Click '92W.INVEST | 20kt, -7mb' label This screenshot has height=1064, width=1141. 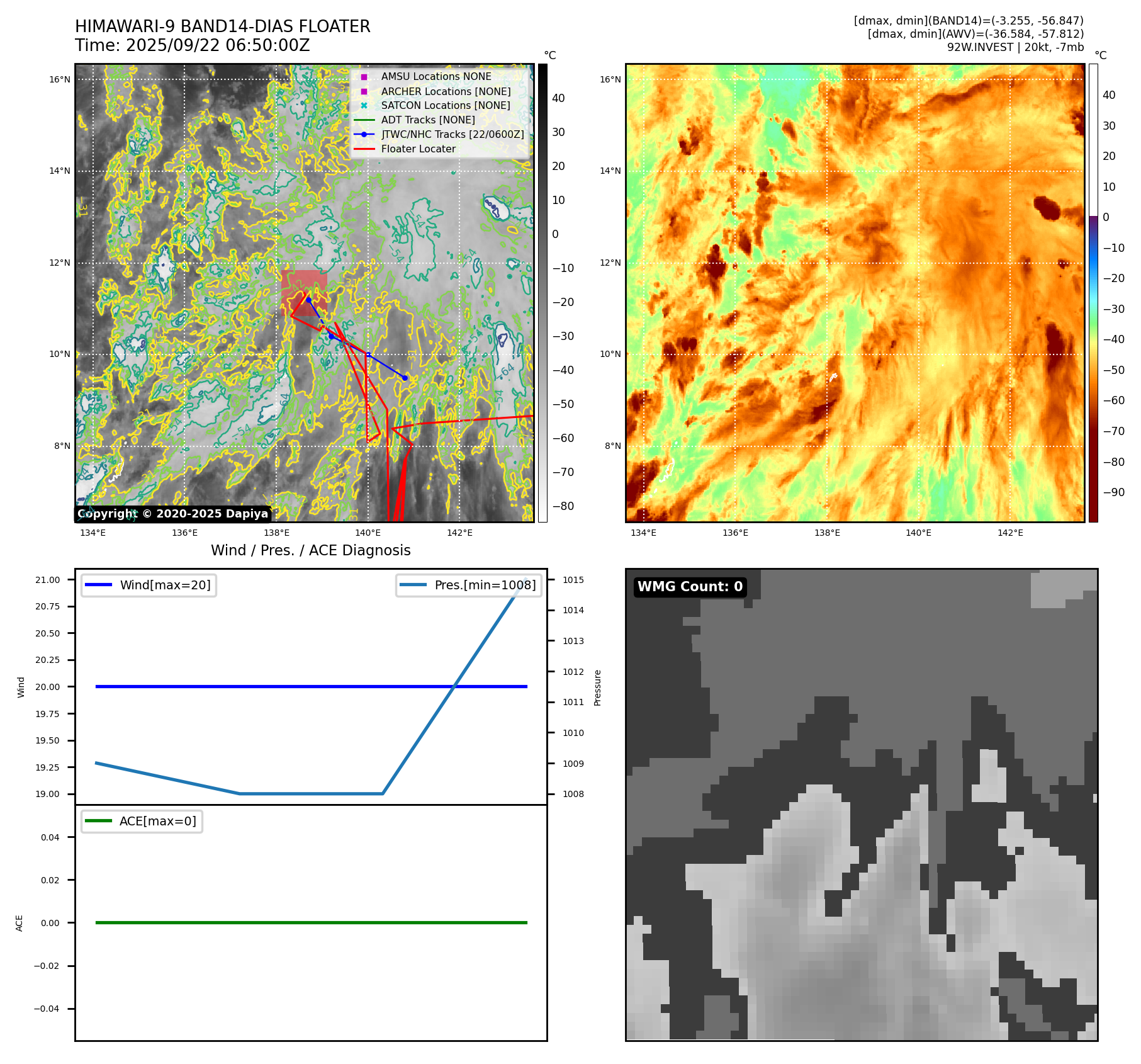pyautogui.click(x=1015, y=47)
